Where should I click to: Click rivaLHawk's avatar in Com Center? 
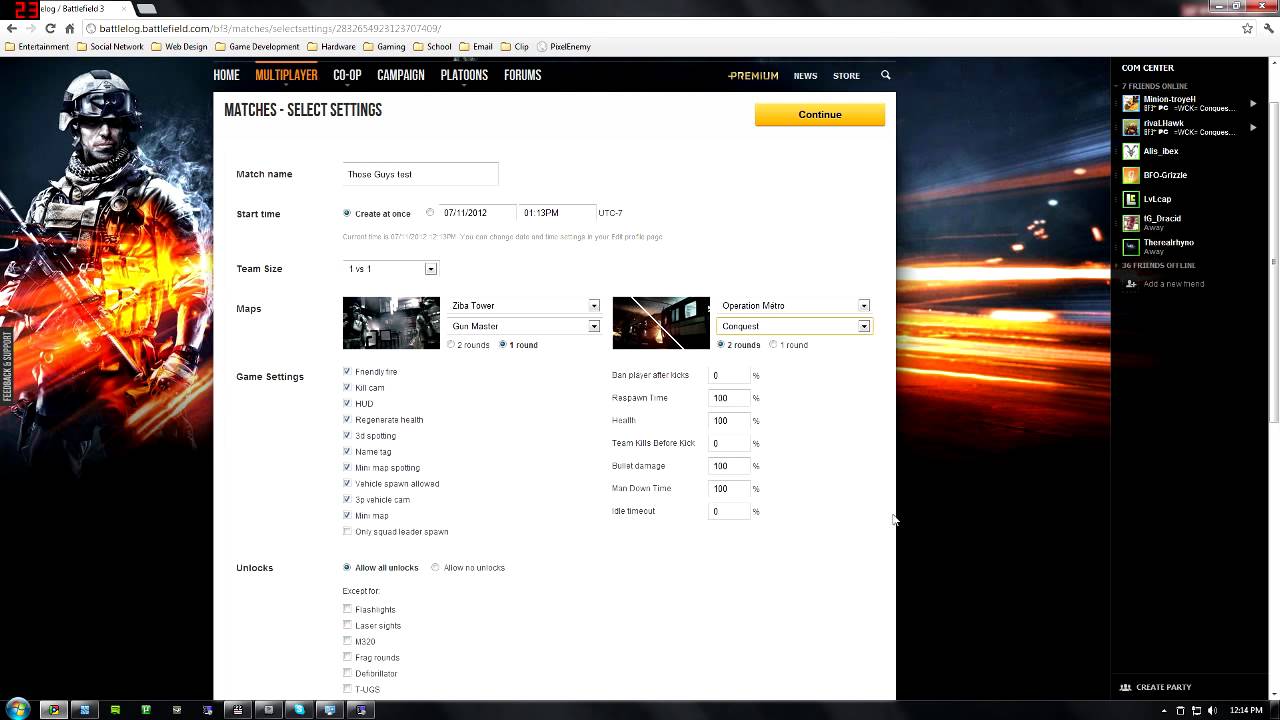coord(1131,127)
